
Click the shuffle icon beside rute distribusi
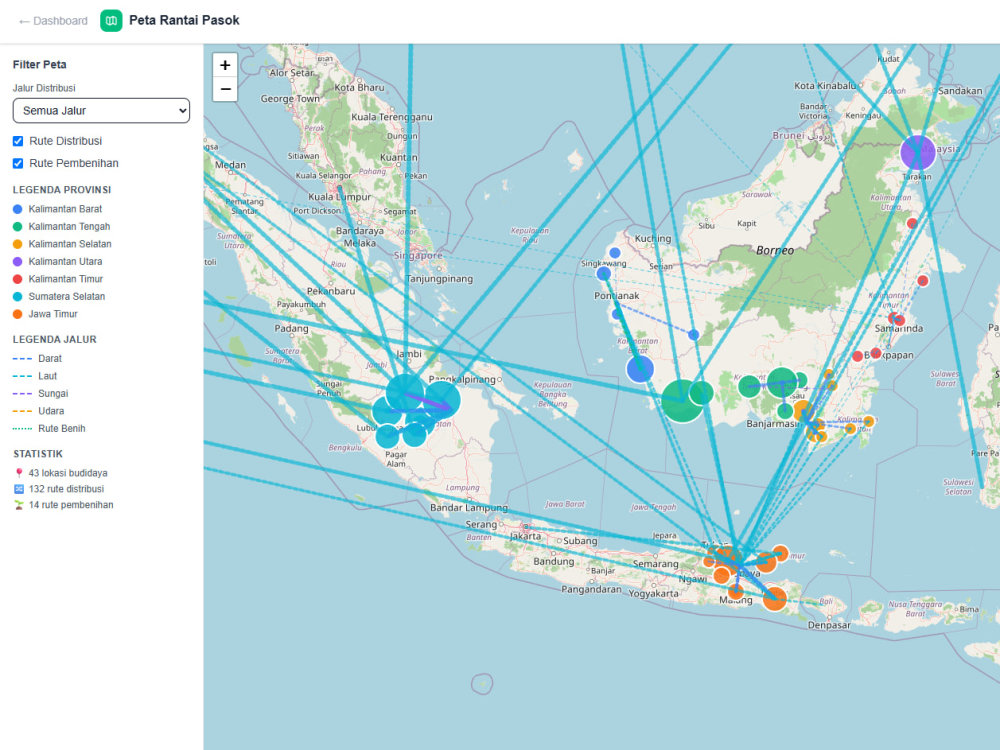pos(18,489)
